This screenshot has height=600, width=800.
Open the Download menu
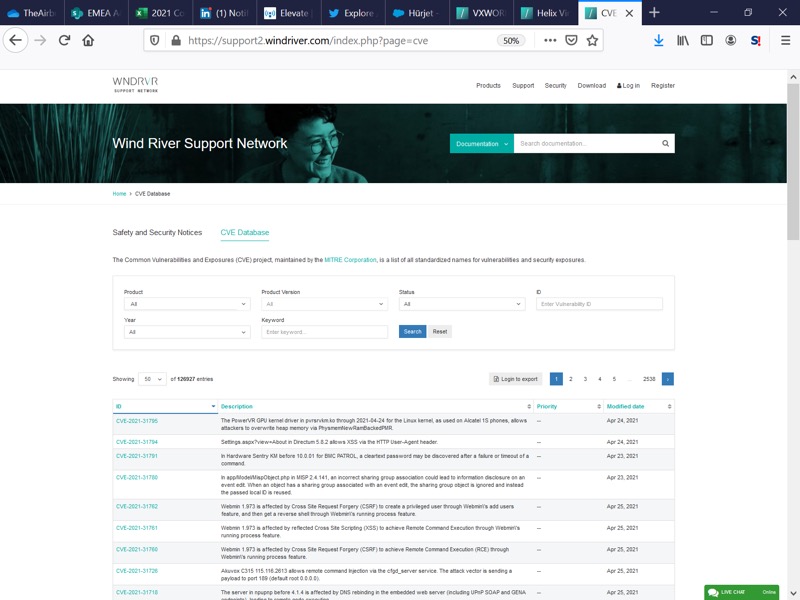pos(591,86)
